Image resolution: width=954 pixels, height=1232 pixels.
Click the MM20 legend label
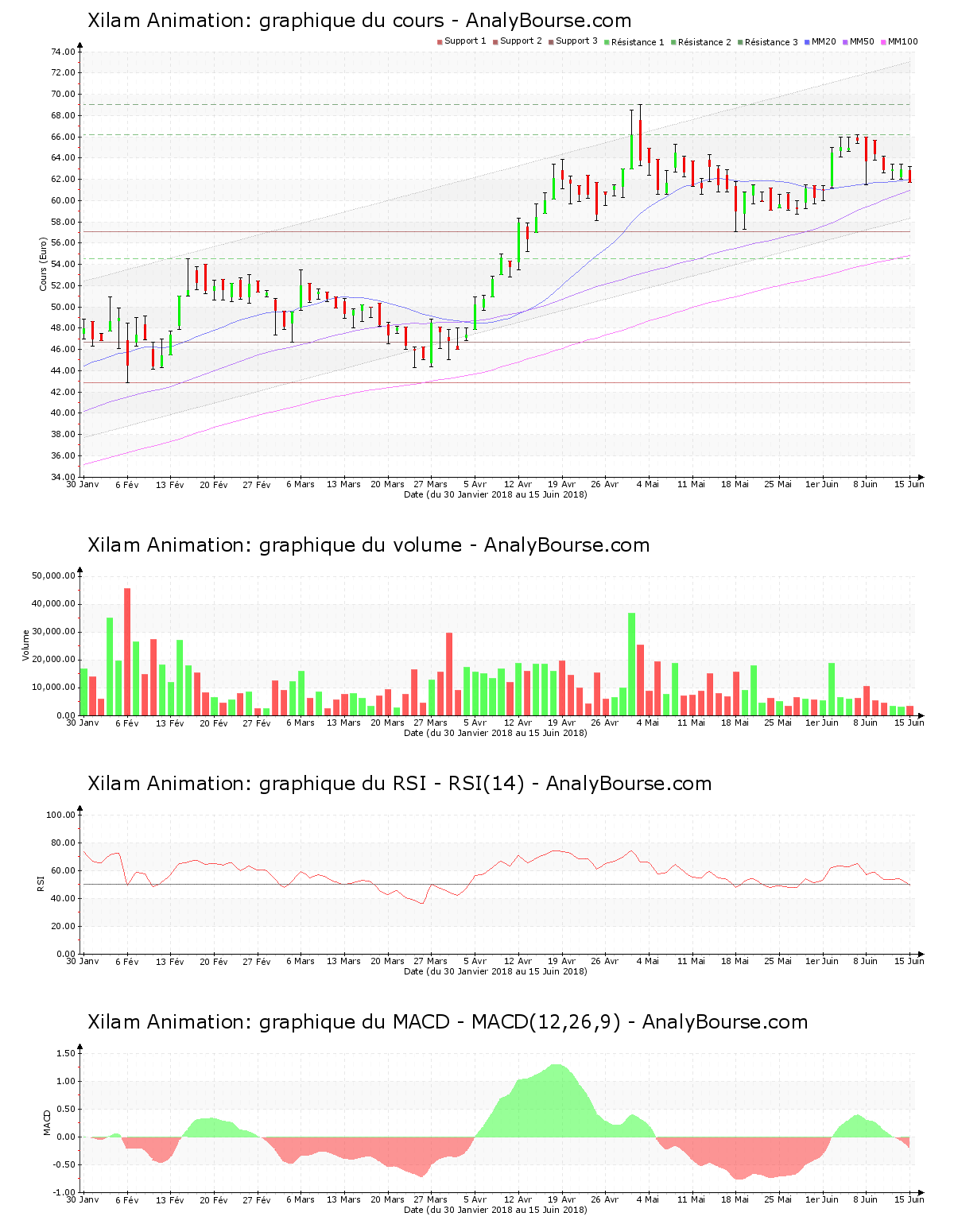[x=824, y=41]
